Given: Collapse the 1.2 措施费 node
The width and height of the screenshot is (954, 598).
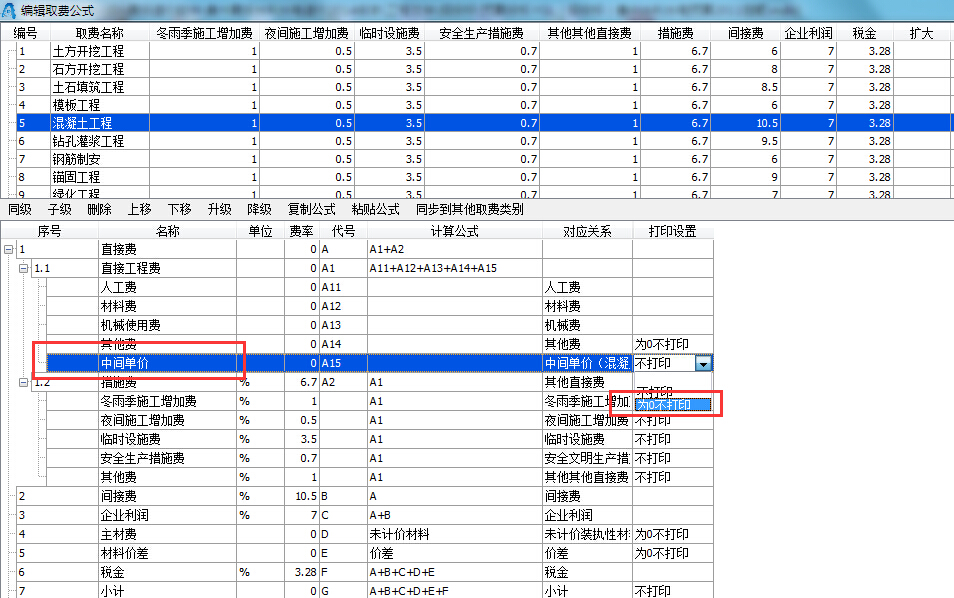Looking at the screenshot, I should click(x=24, y=382).
